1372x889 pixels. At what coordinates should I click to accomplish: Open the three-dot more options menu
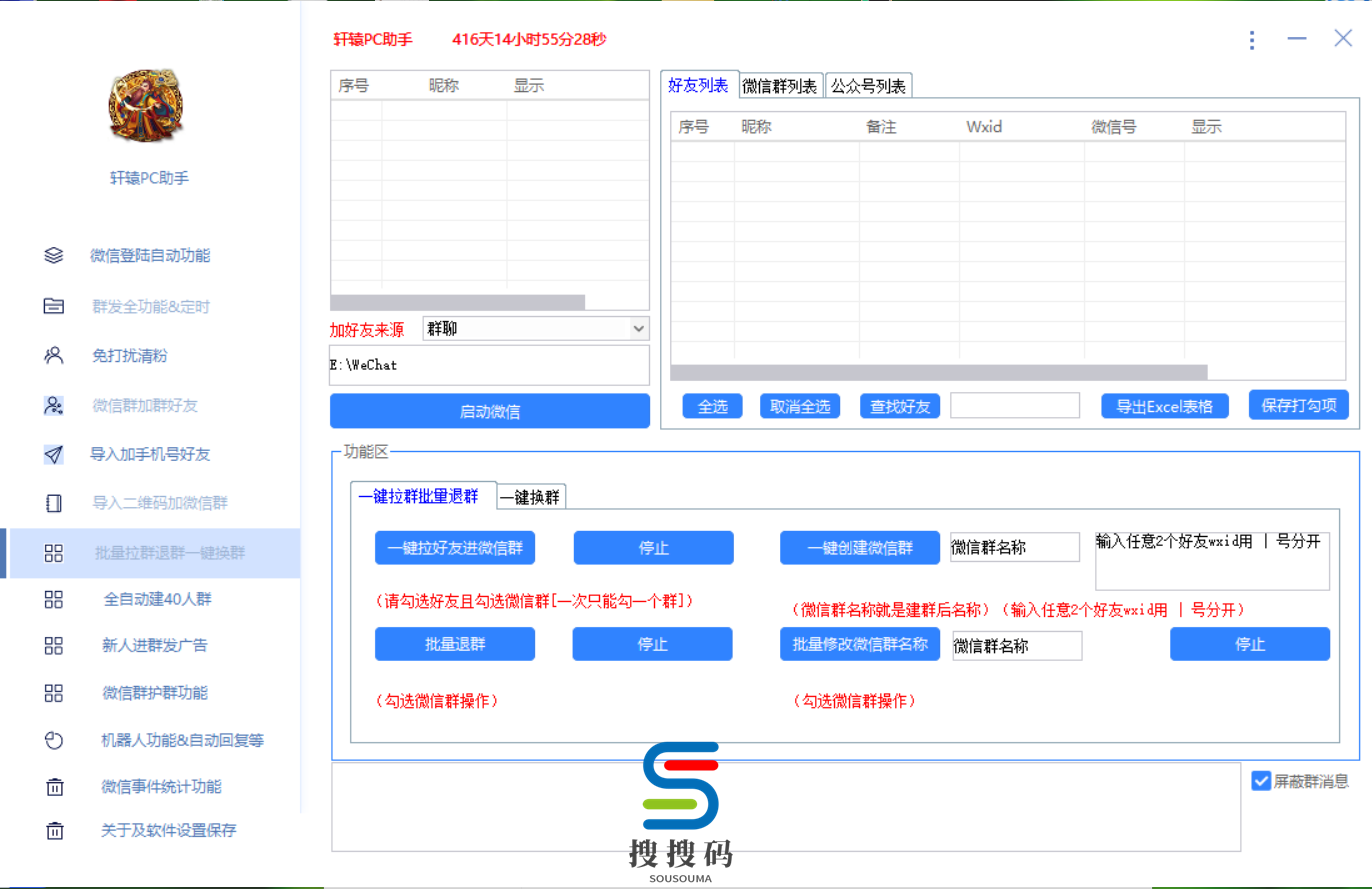click(1252, 40)
